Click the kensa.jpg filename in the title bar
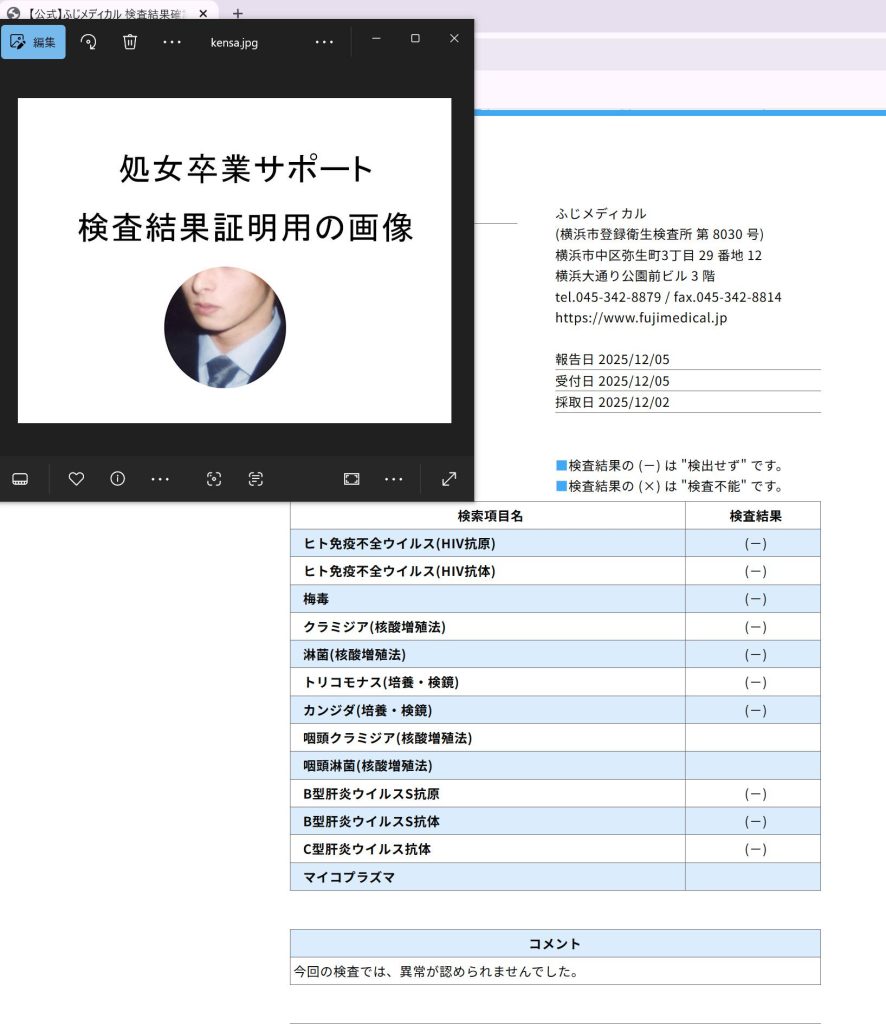886x1024 pixels. [234, 43]
